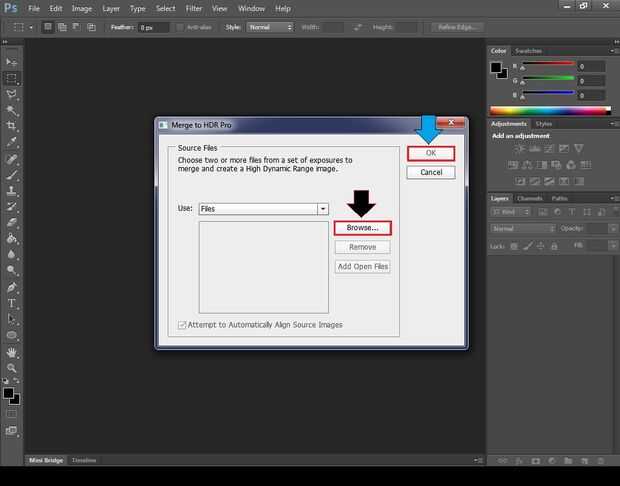The width and height of the screenshot is (620, 486).
Task: Toggle lock transparent pixels in Layers panel
Action: click(x=514, y=246)
